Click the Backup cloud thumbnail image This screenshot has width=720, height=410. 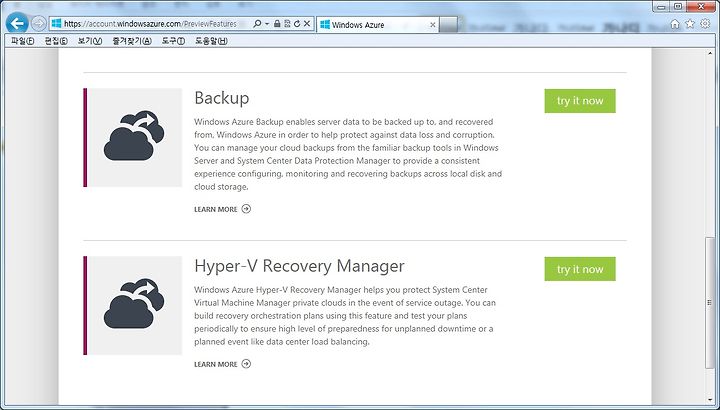tap(133, 138)
